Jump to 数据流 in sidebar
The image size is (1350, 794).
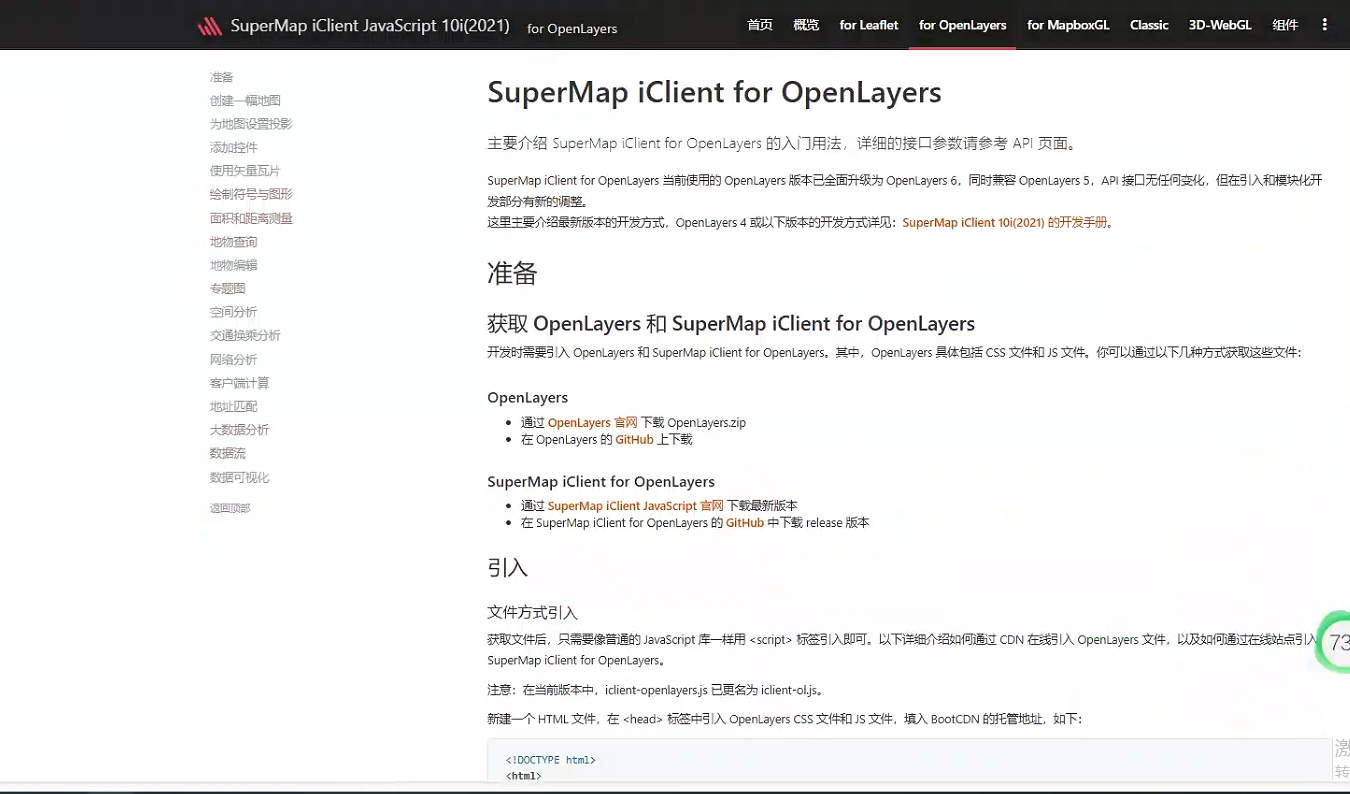click(x=228, y=453)
